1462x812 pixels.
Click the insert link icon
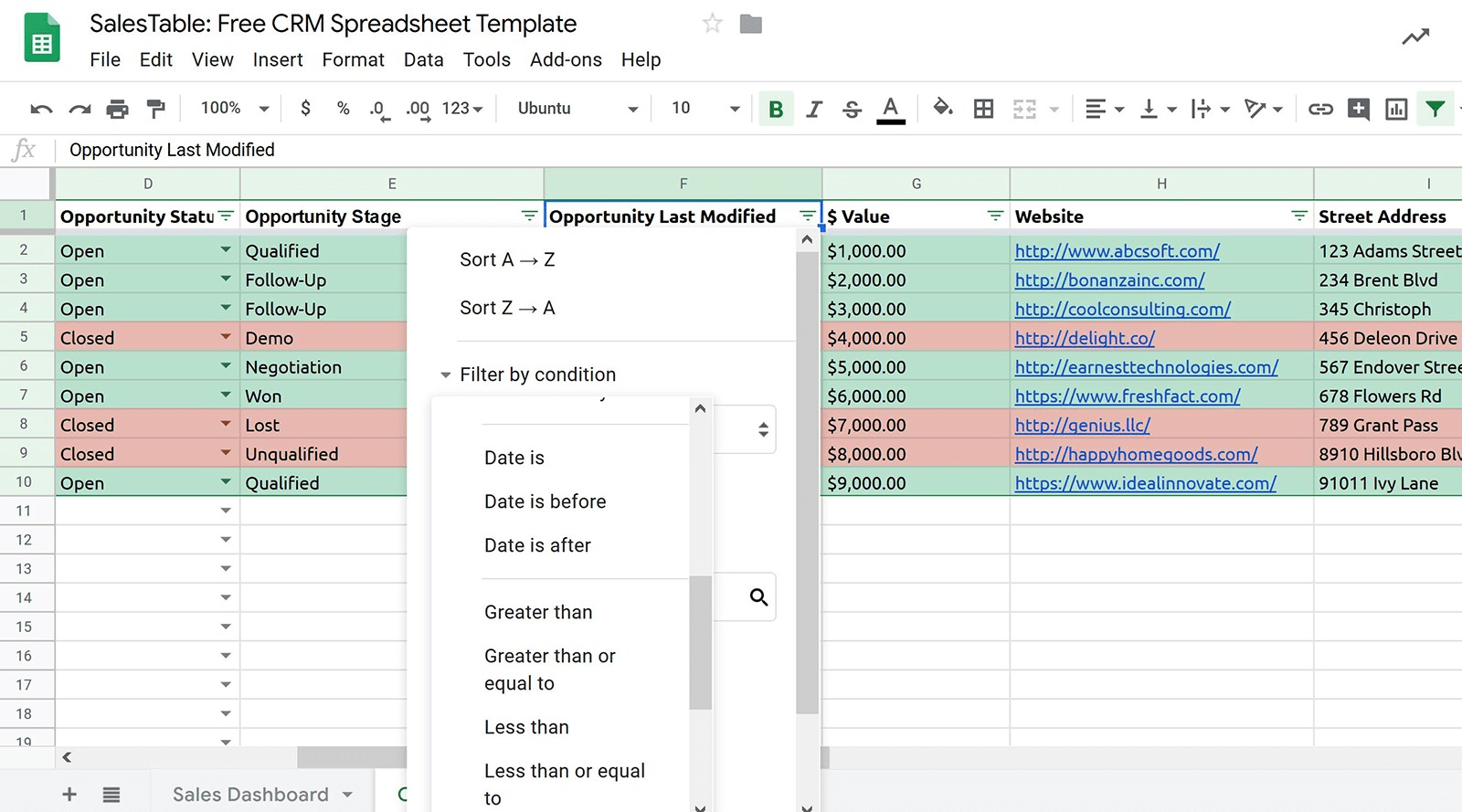click(1319, 109)
